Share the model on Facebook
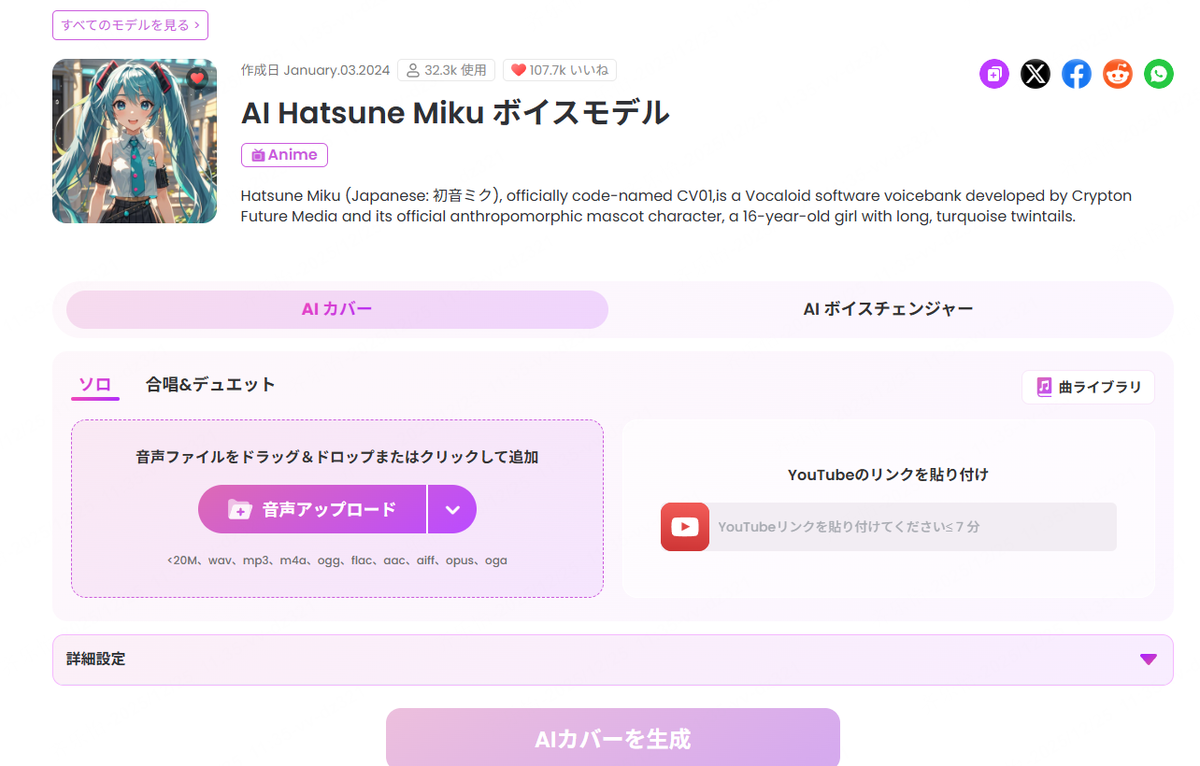Viewport: 1200px width, 766px height. (1076, 74)
